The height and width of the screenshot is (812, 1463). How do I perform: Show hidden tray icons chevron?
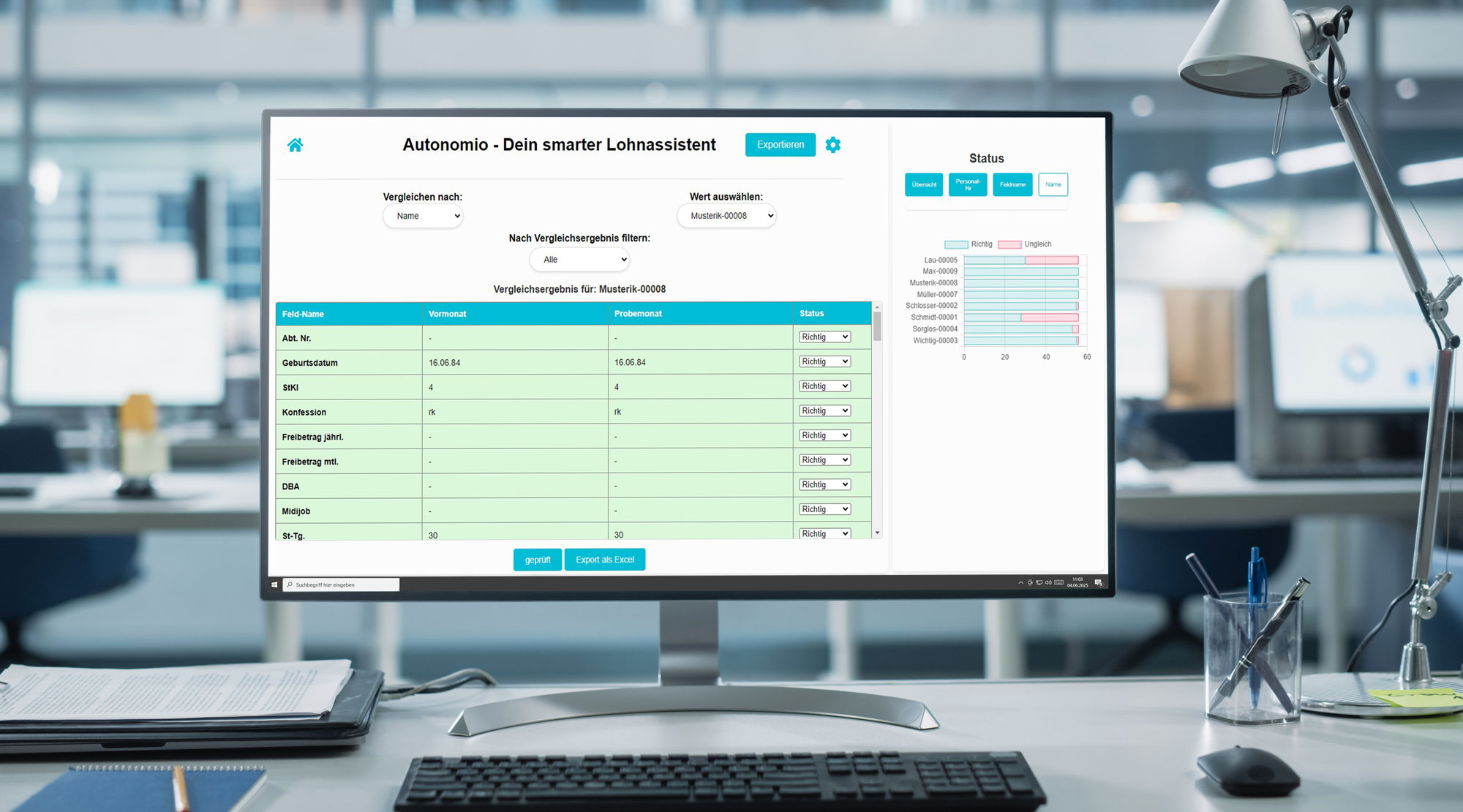click(x=1020, y=582)
